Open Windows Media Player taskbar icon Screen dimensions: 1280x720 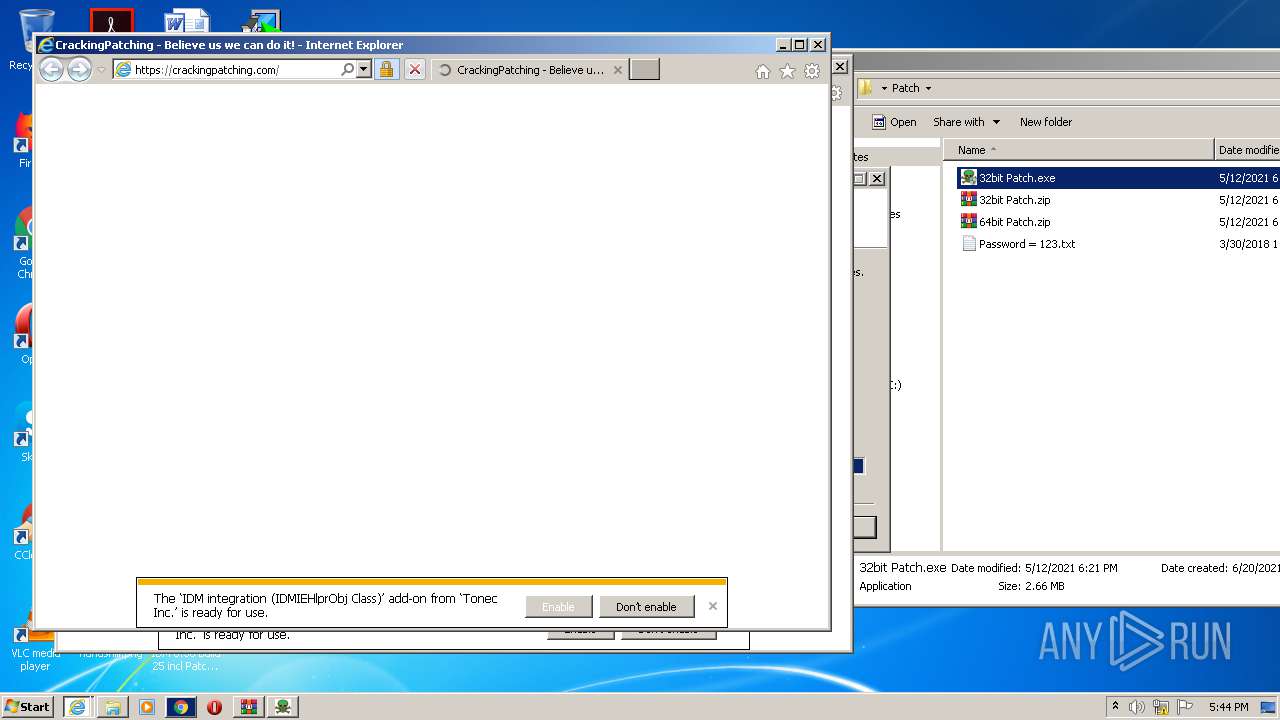147,706
